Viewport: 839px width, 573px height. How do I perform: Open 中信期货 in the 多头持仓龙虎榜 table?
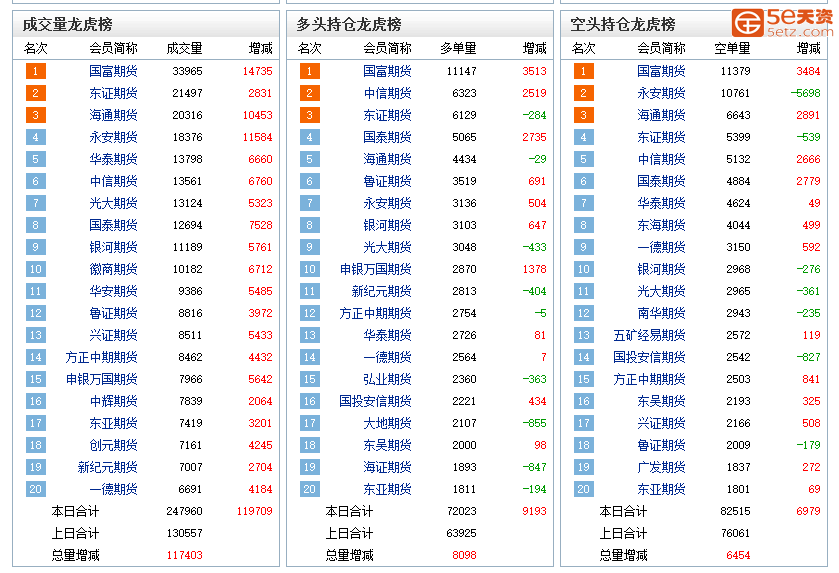(387, 93)
